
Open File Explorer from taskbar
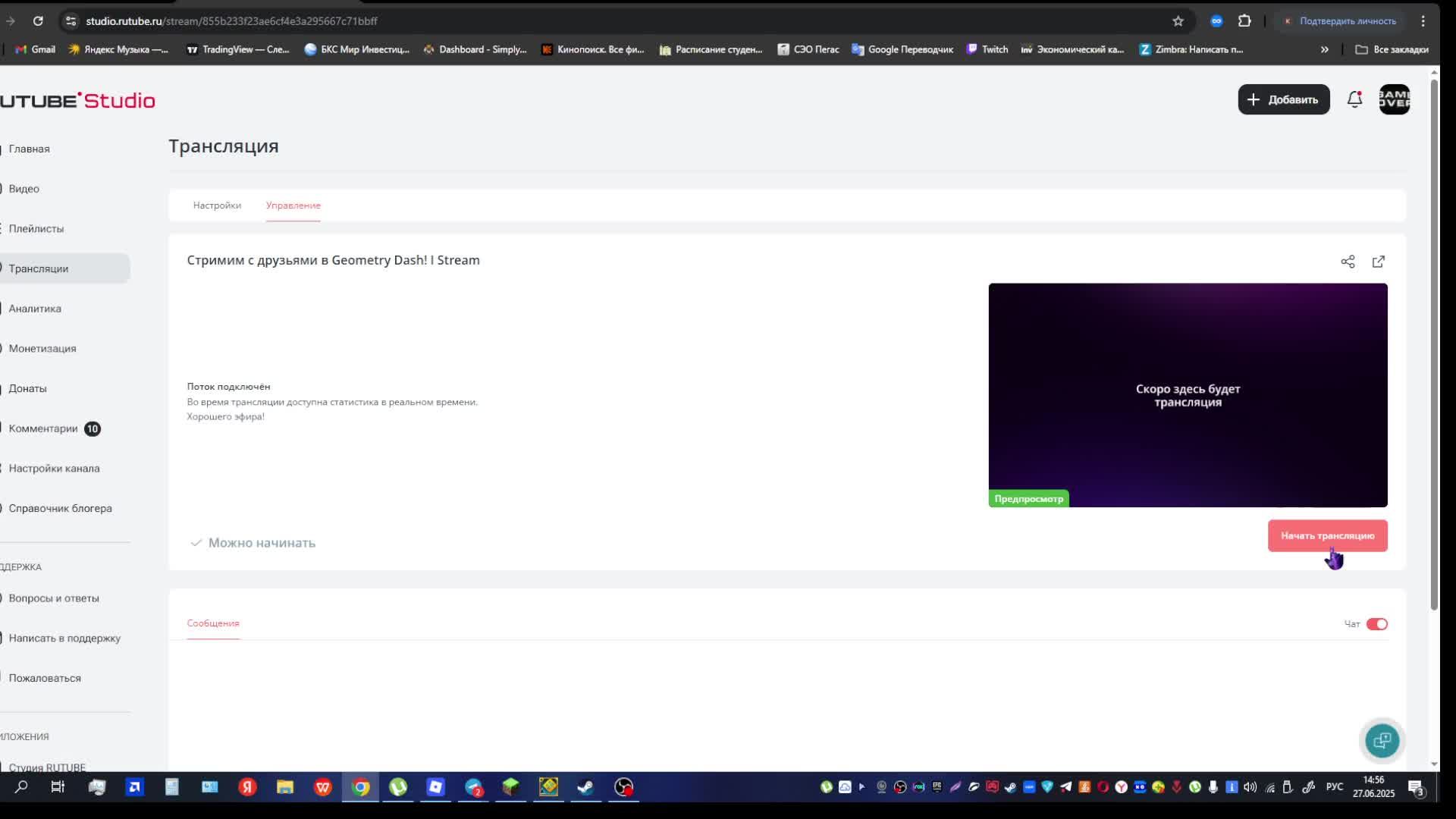[x=285, y=787]
